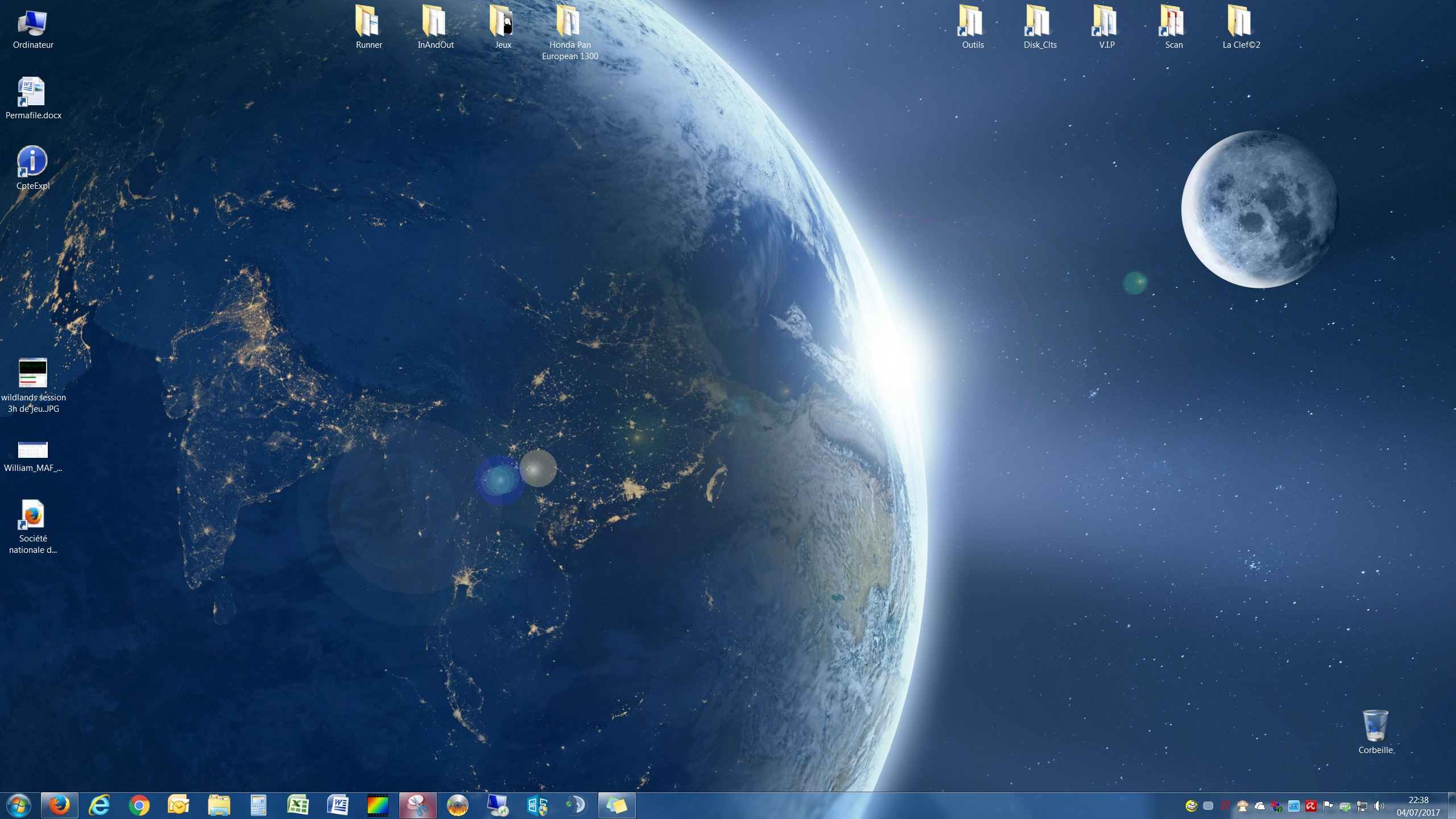Click the yellow printer tray icon
This screenshot has width=1456, height=819.
pyautogui.click(x=1192, y=806)
